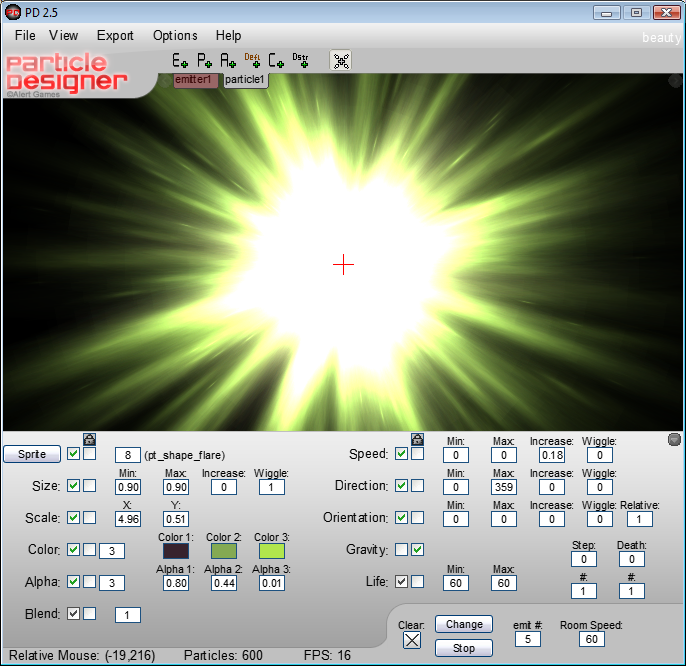
Task: Toggle the checked checkbox beside Speed
Action: point(401,454)
